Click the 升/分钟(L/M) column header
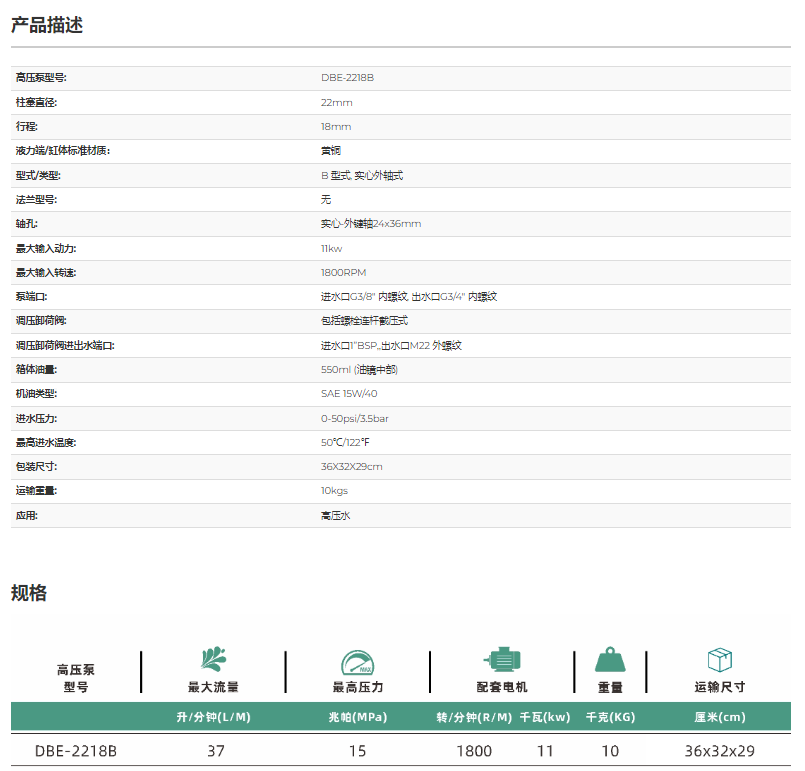Image resolution: width=805 pixels, height=771 pixels. 213,717
